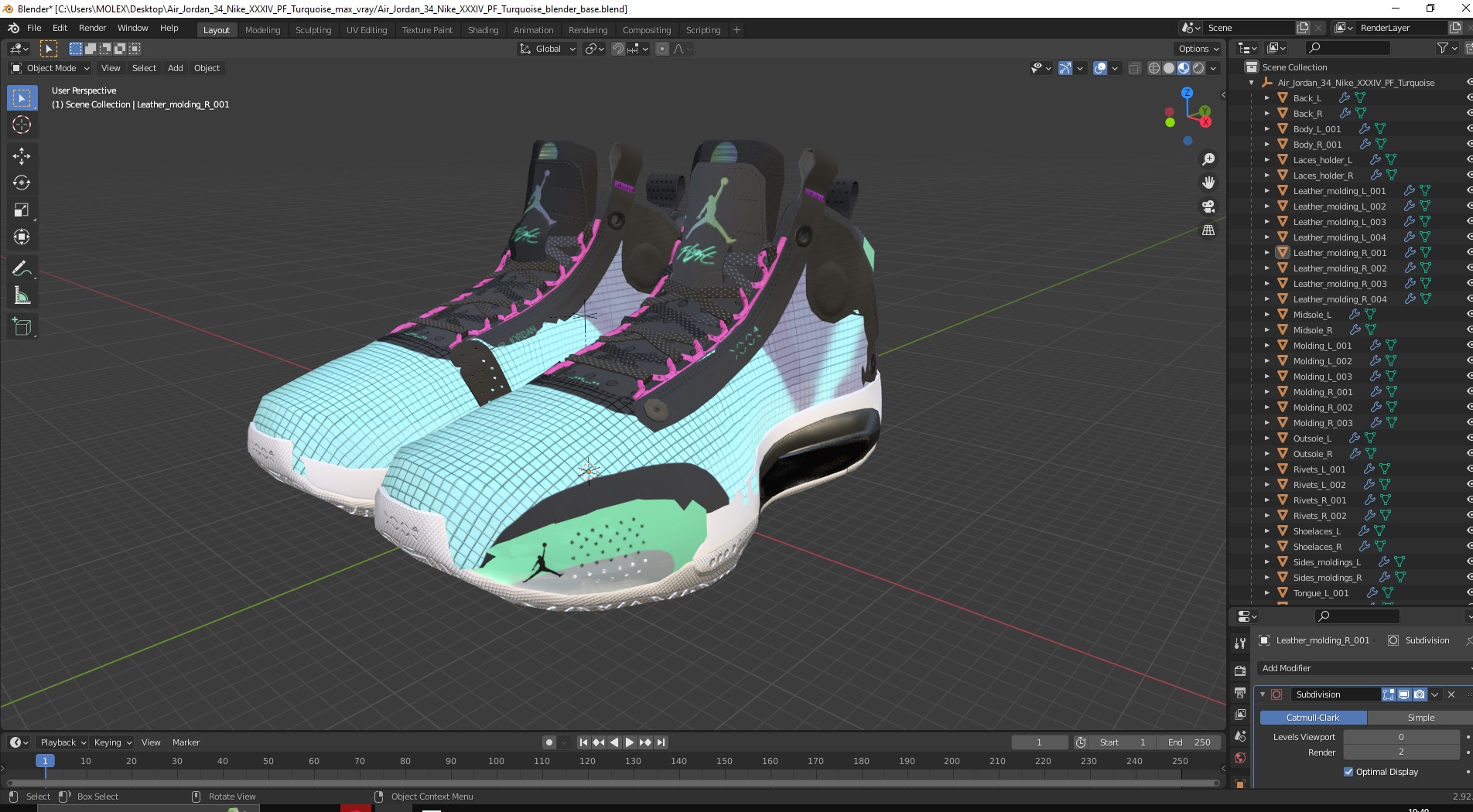Click the X axis on navigation gizmo

point(1205,122)
